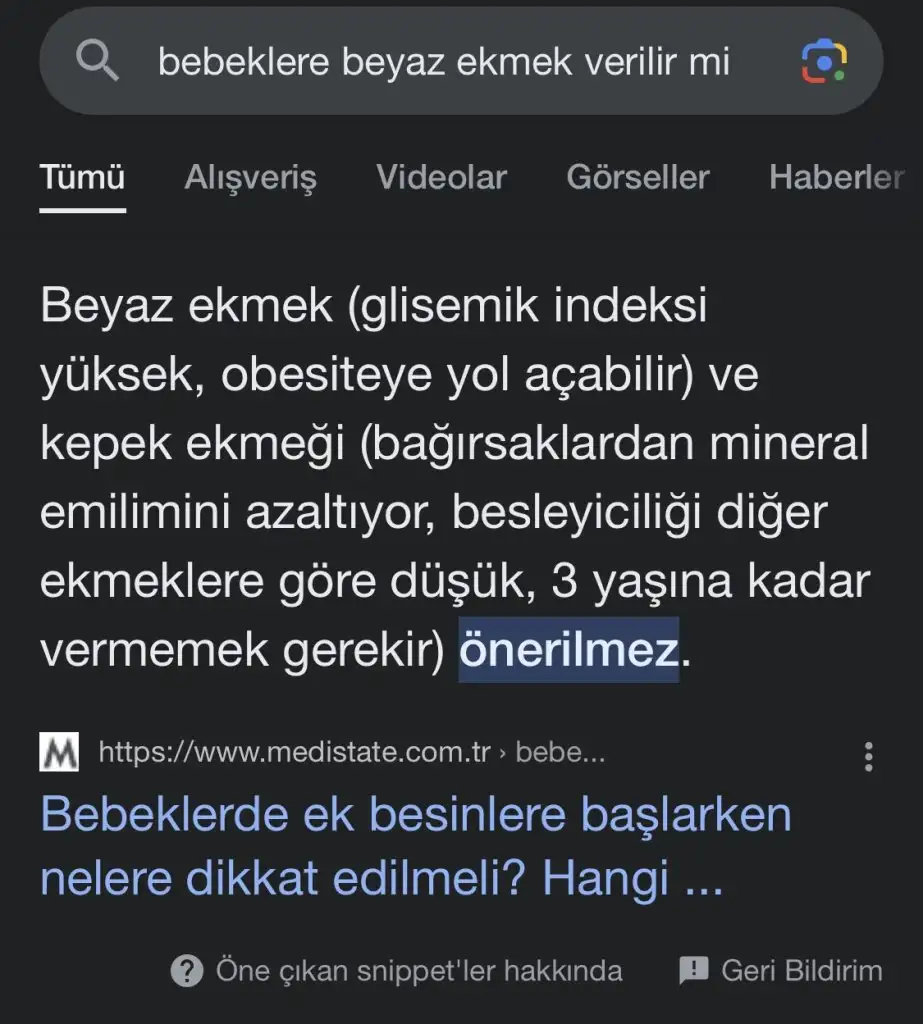Click the feedback speech bubble icon
Screen dimensions: 923x1024
[x=693, y=970]
